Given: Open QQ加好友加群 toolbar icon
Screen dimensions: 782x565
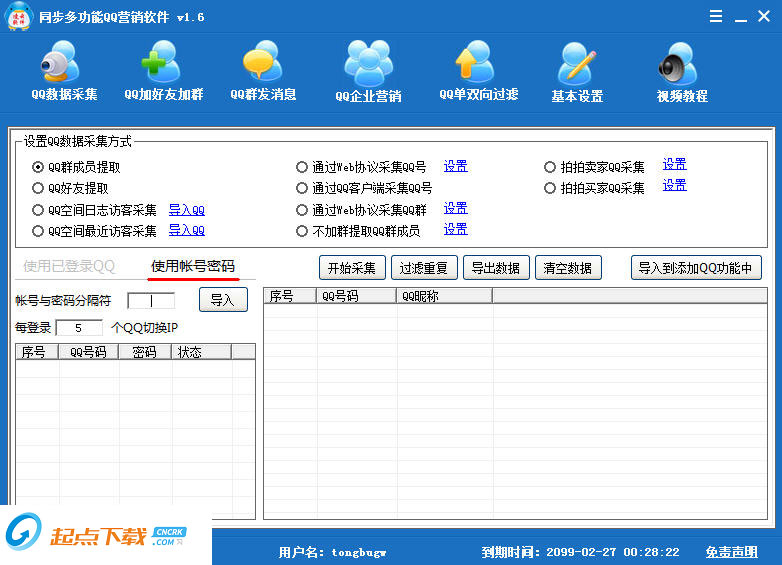Looking at the screenshot, I should [164, 71].
